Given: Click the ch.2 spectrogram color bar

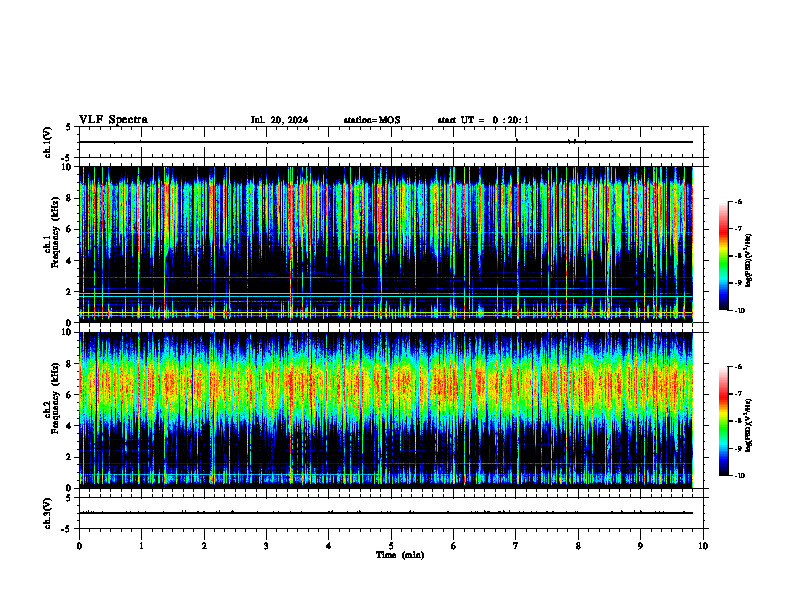Looking at the screenshot, I should (x=723, y=421).
